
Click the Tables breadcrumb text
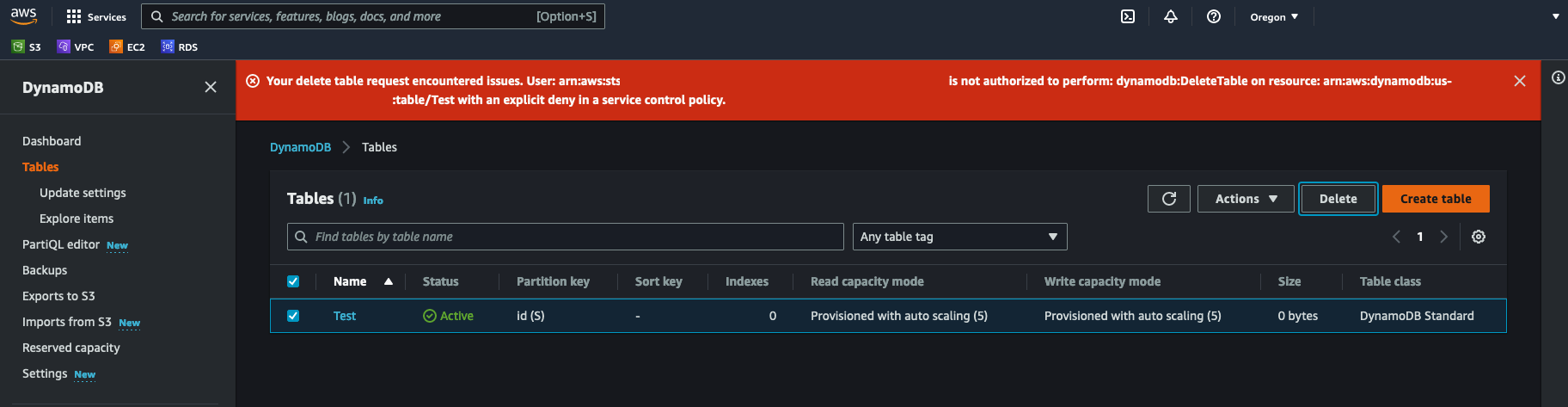click(x=379, y=147)
